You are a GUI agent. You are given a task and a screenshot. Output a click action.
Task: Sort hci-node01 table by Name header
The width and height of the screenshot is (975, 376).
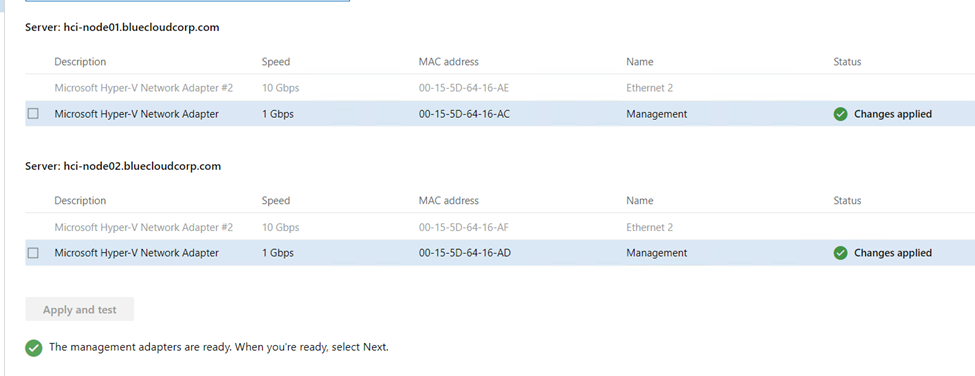(x=640, y=62)
